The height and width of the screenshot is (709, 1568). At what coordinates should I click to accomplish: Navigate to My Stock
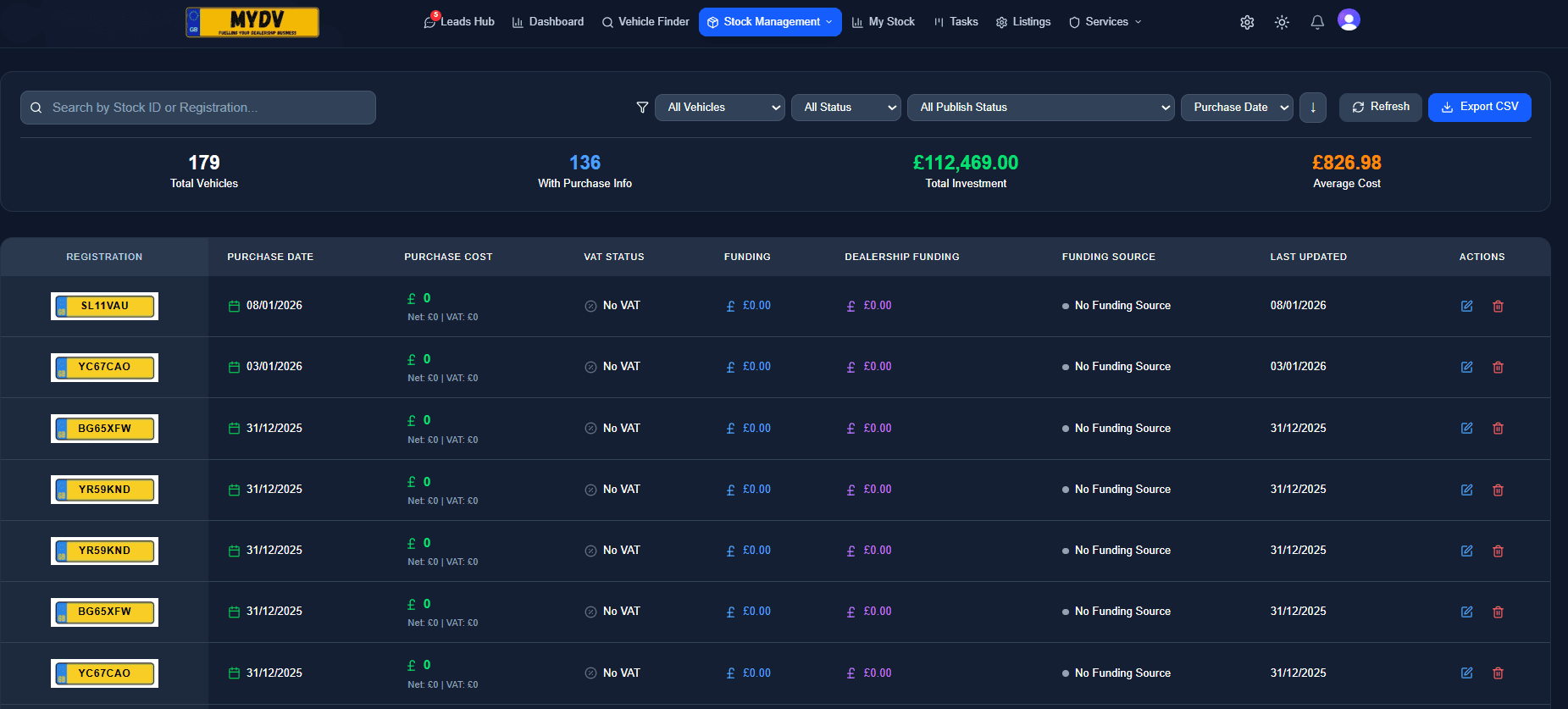tap(884, 22)
